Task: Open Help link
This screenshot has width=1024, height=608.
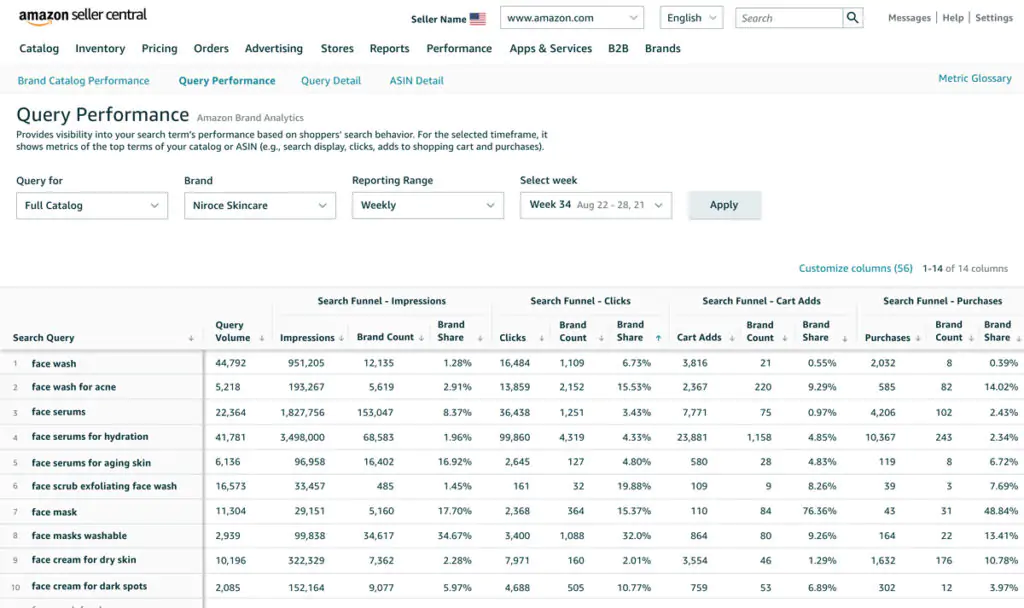Action: (x=953, y=18)
